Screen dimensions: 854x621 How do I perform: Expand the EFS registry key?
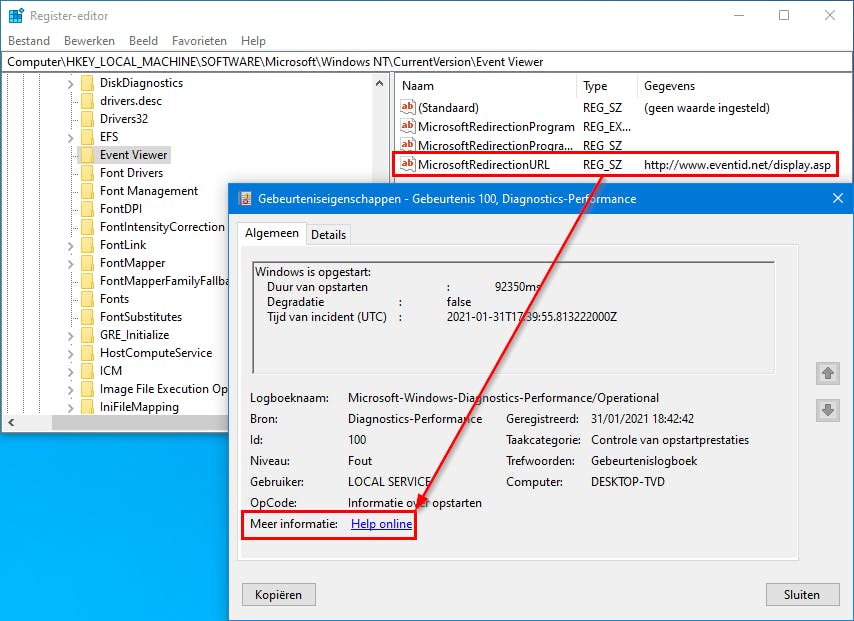click(70, 138)
